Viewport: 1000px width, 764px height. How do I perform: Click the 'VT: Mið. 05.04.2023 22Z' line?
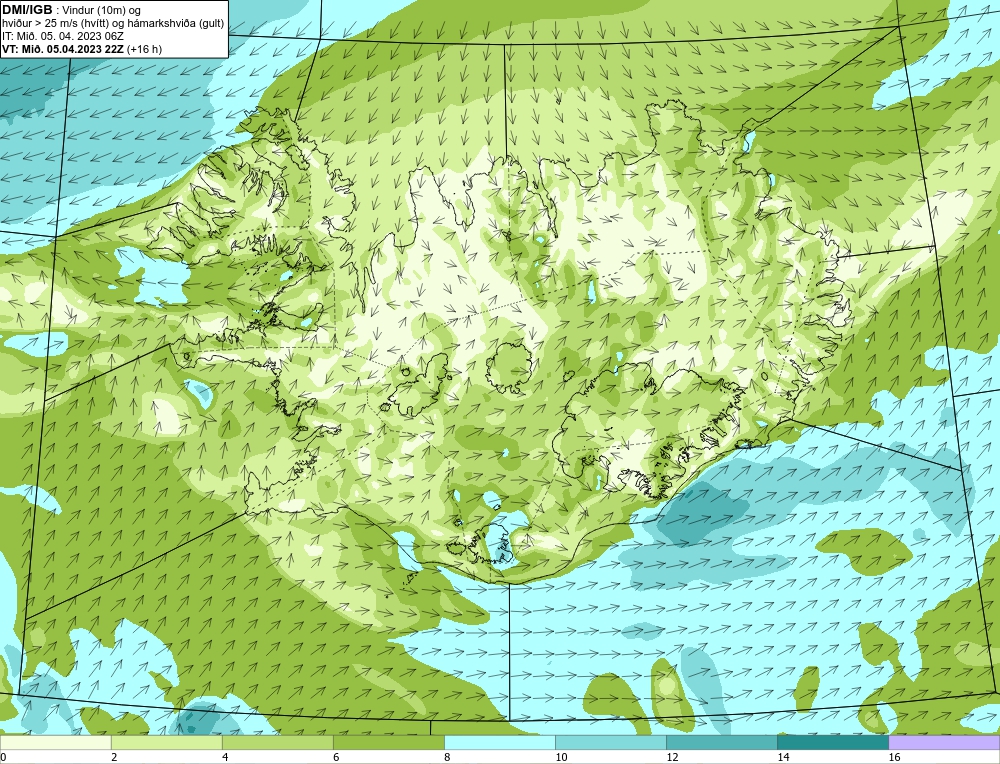82,49
